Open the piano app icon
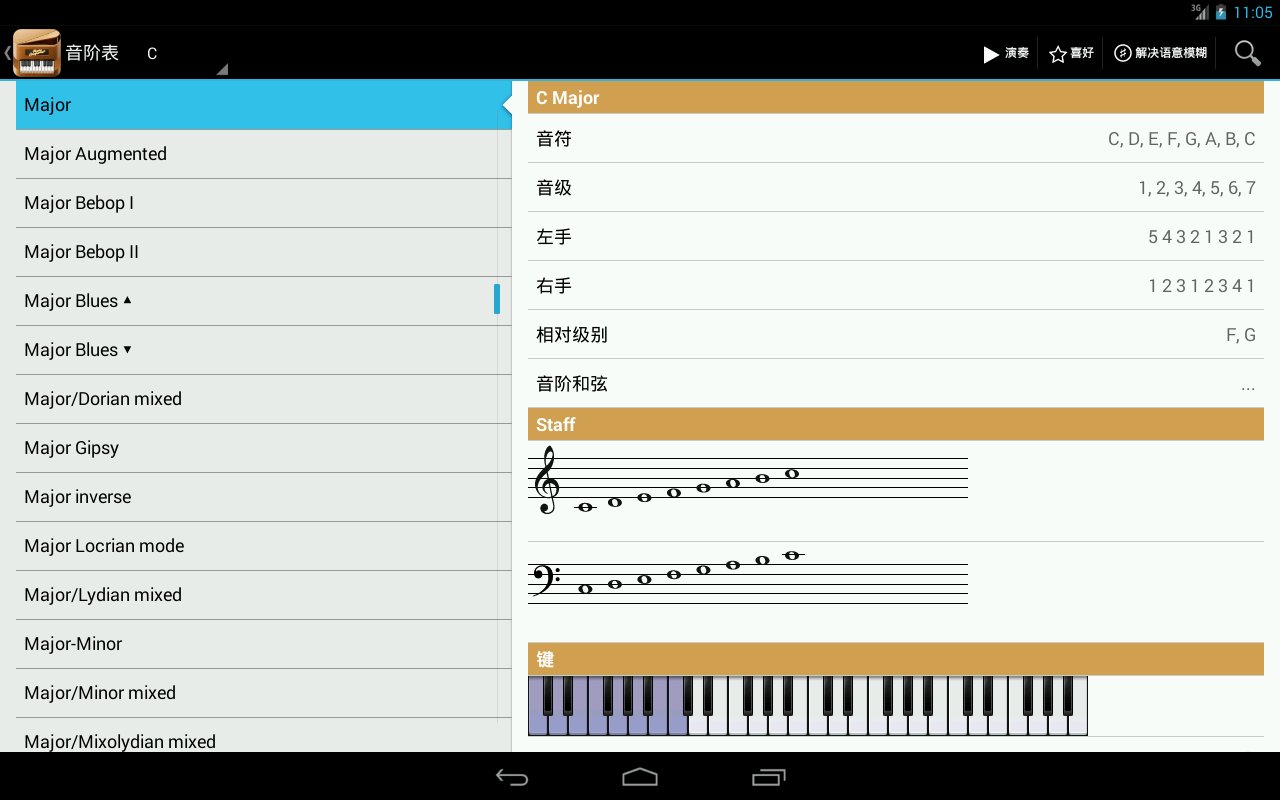The width and height of the screenshot is (1280, 800). (37, 53)
